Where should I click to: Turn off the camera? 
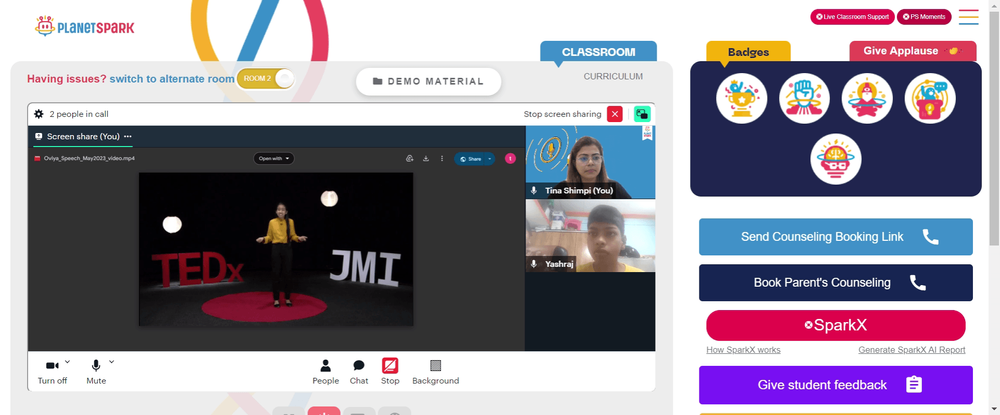52,372
